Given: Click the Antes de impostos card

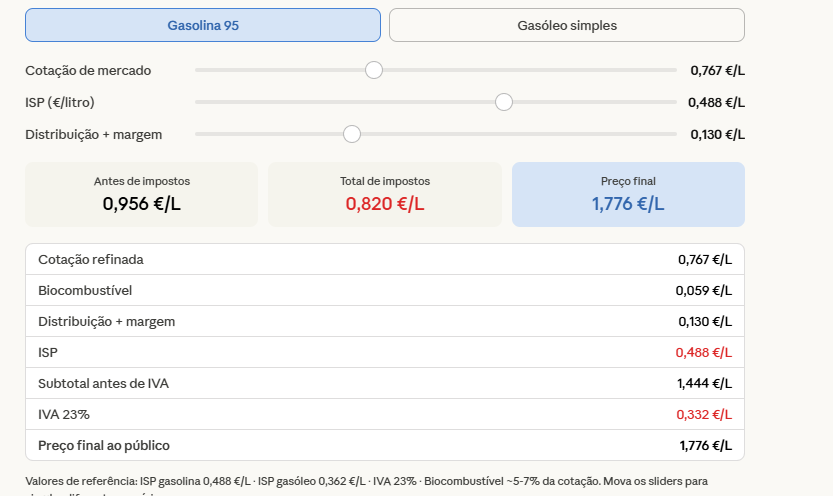Looking at the screenshot, I should click(x=141, y=194).
